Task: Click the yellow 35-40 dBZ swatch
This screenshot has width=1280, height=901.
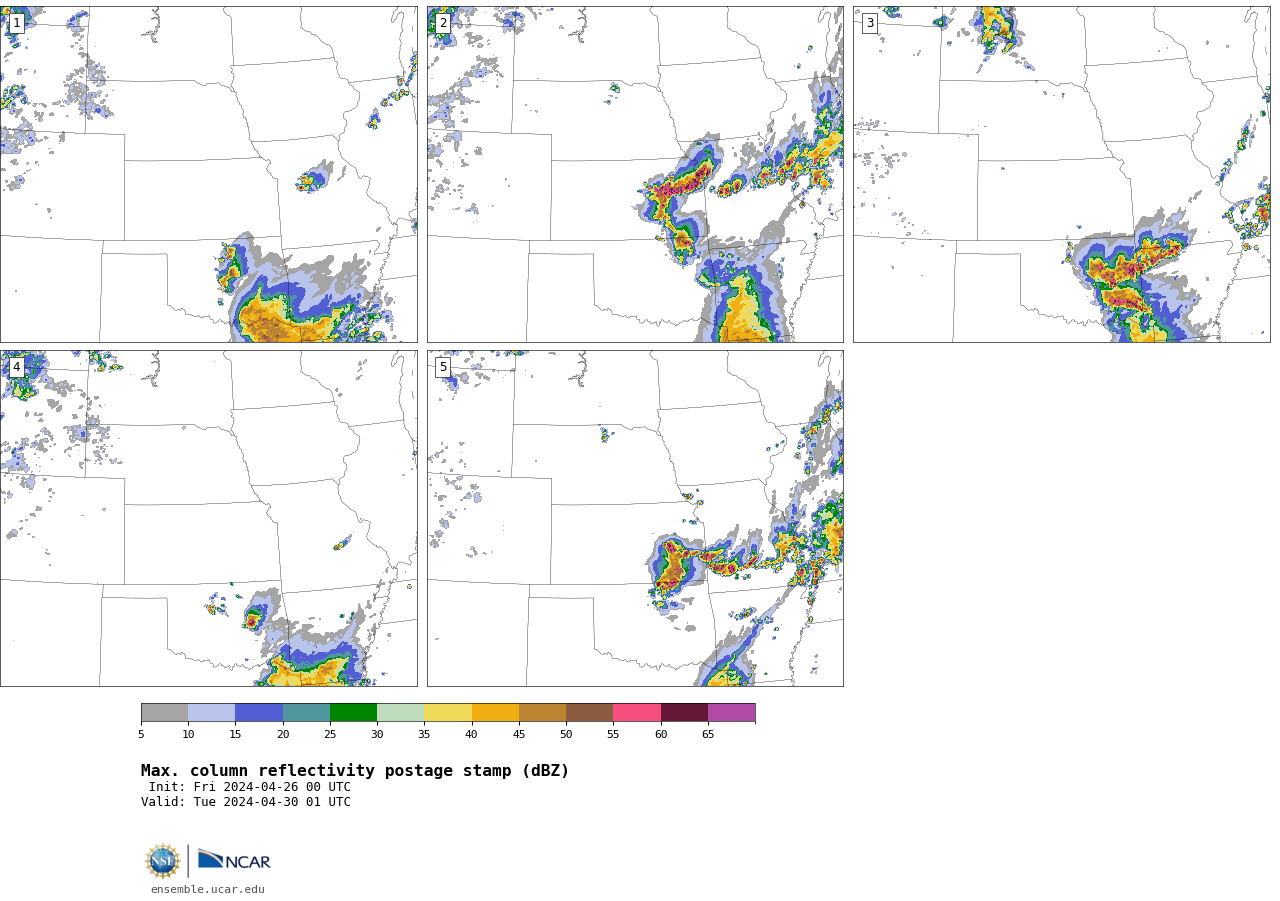Action: pos(448,713)
